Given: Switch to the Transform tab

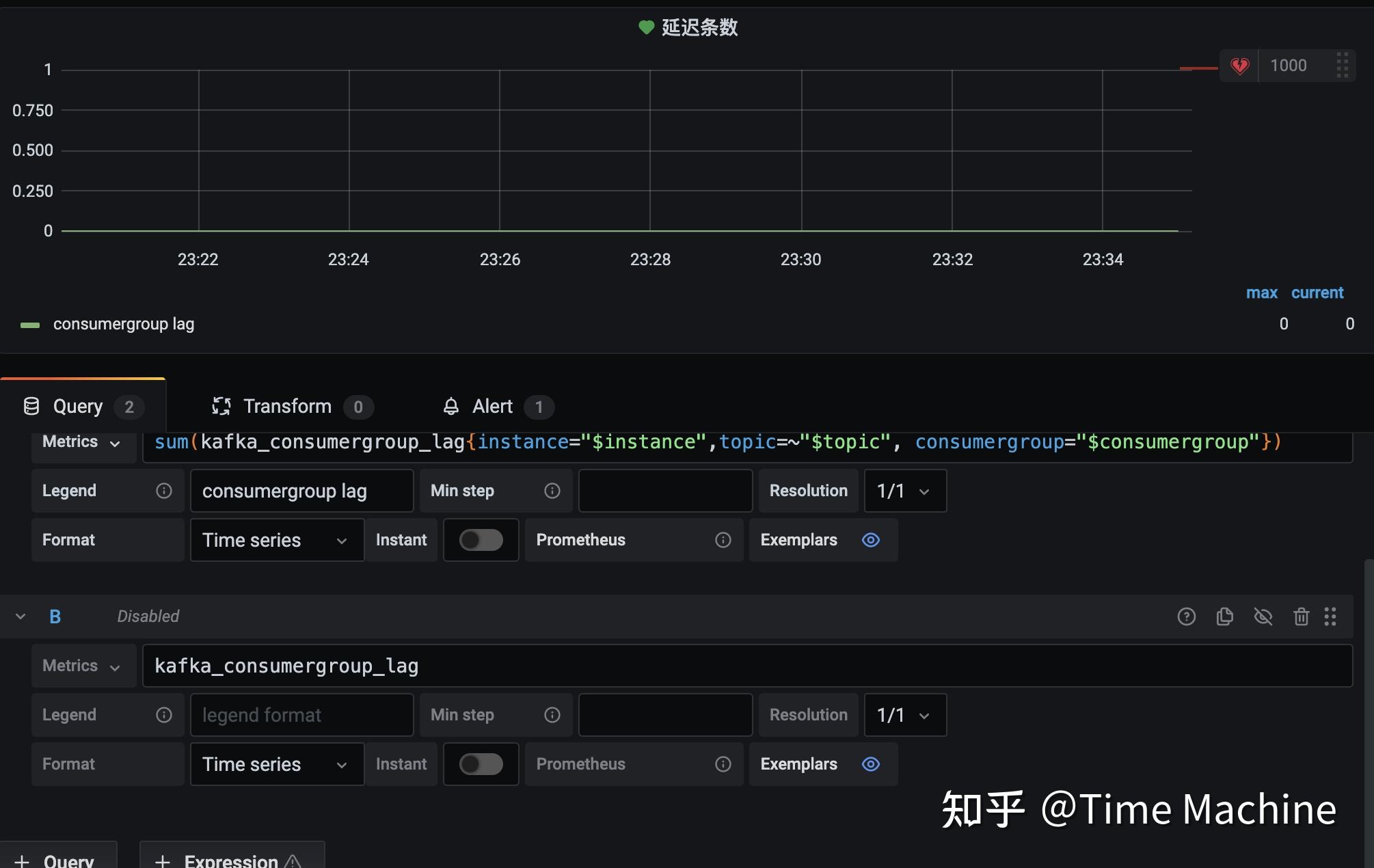Looking at the screenshot, I should (287, 406).
